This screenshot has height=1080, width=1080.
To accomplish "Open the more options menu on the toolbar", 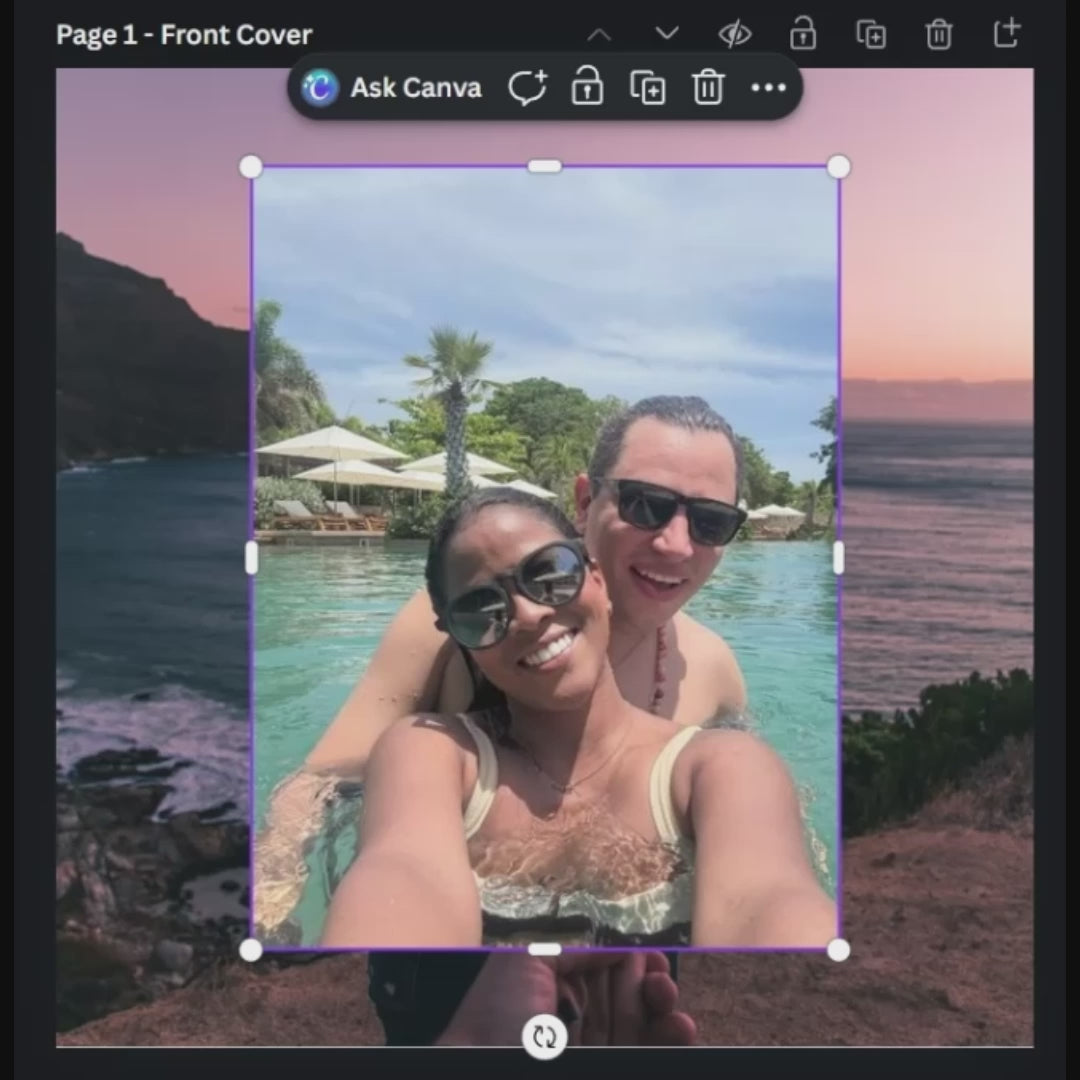I will coord(768,88).
